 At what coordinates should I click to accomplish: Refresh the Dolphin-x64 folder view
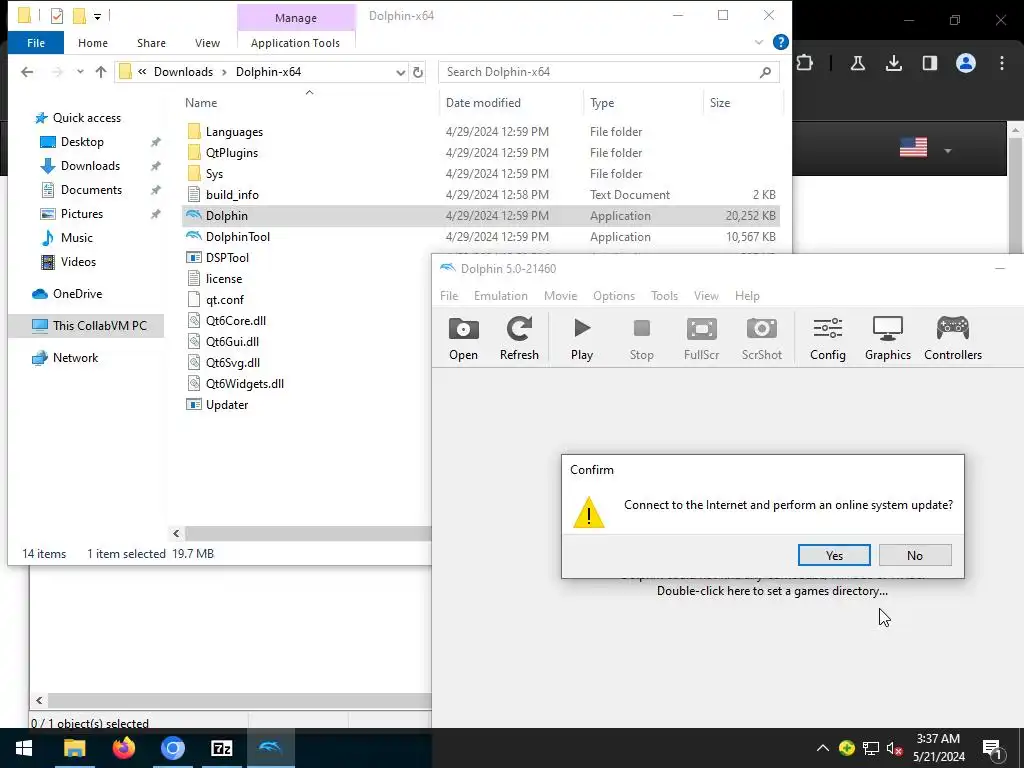418,72
